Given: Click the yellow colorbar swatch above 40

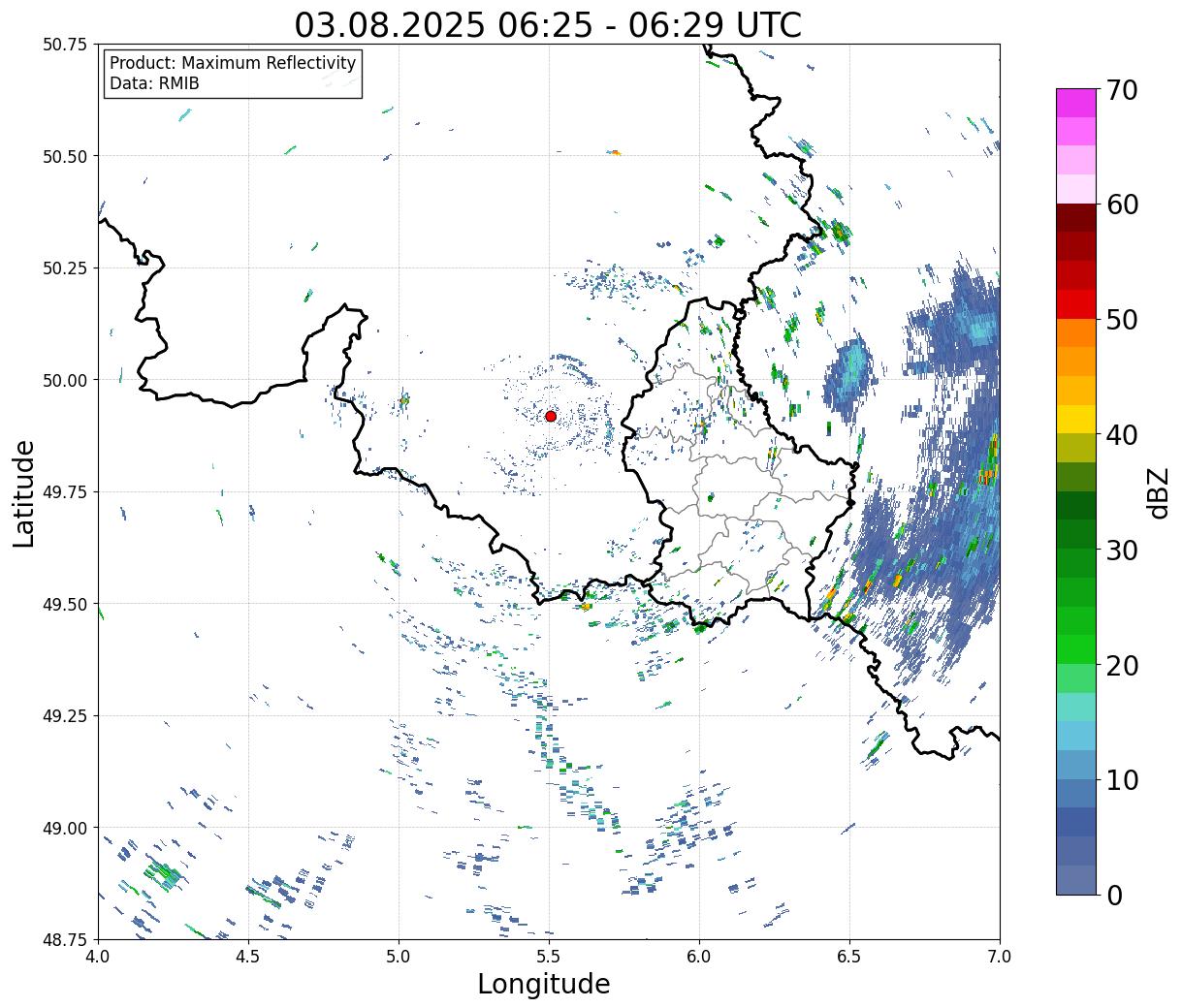Looking at the screenshot, I should (1076, 419).
